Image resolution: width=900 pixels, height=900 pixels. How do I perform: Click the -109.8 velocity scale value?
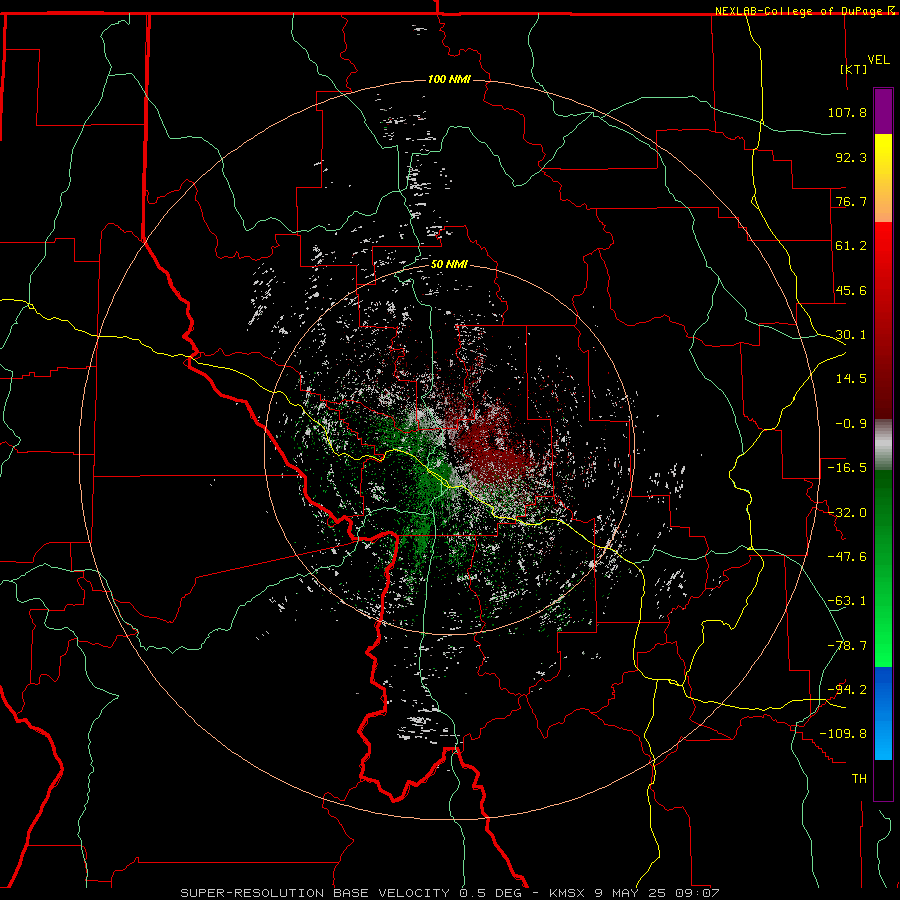[x=843, y=734]
